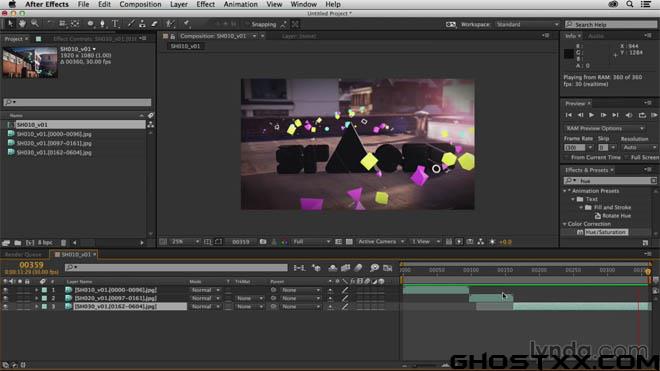The height and width of the screenshot is (371, 660).
Task: Hide layer 3 SH030_v01 with eye toggle
Action: point(5,307)
